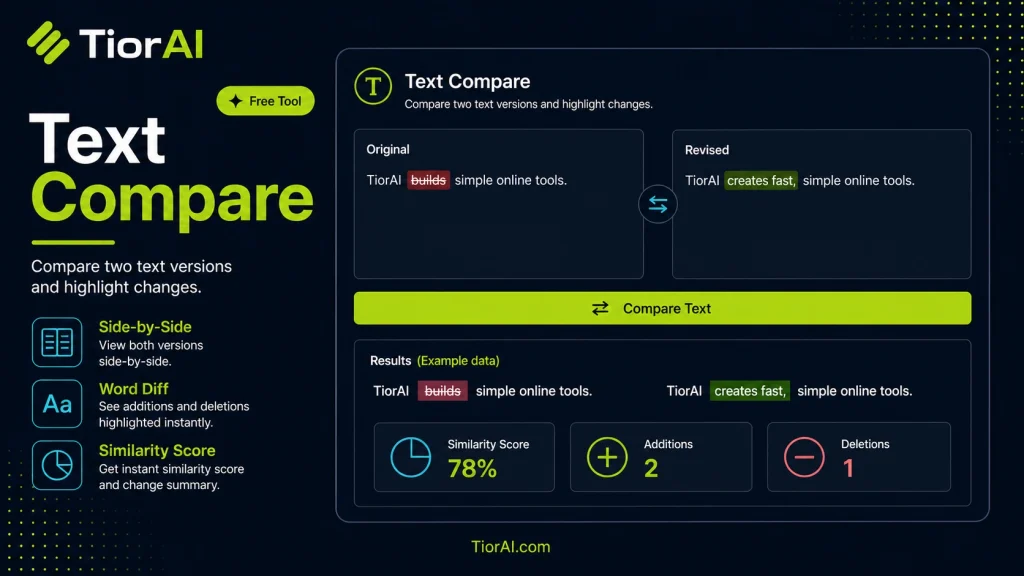
Task: Click the Word Diff feature heading
Action: (x=134, y=389)
